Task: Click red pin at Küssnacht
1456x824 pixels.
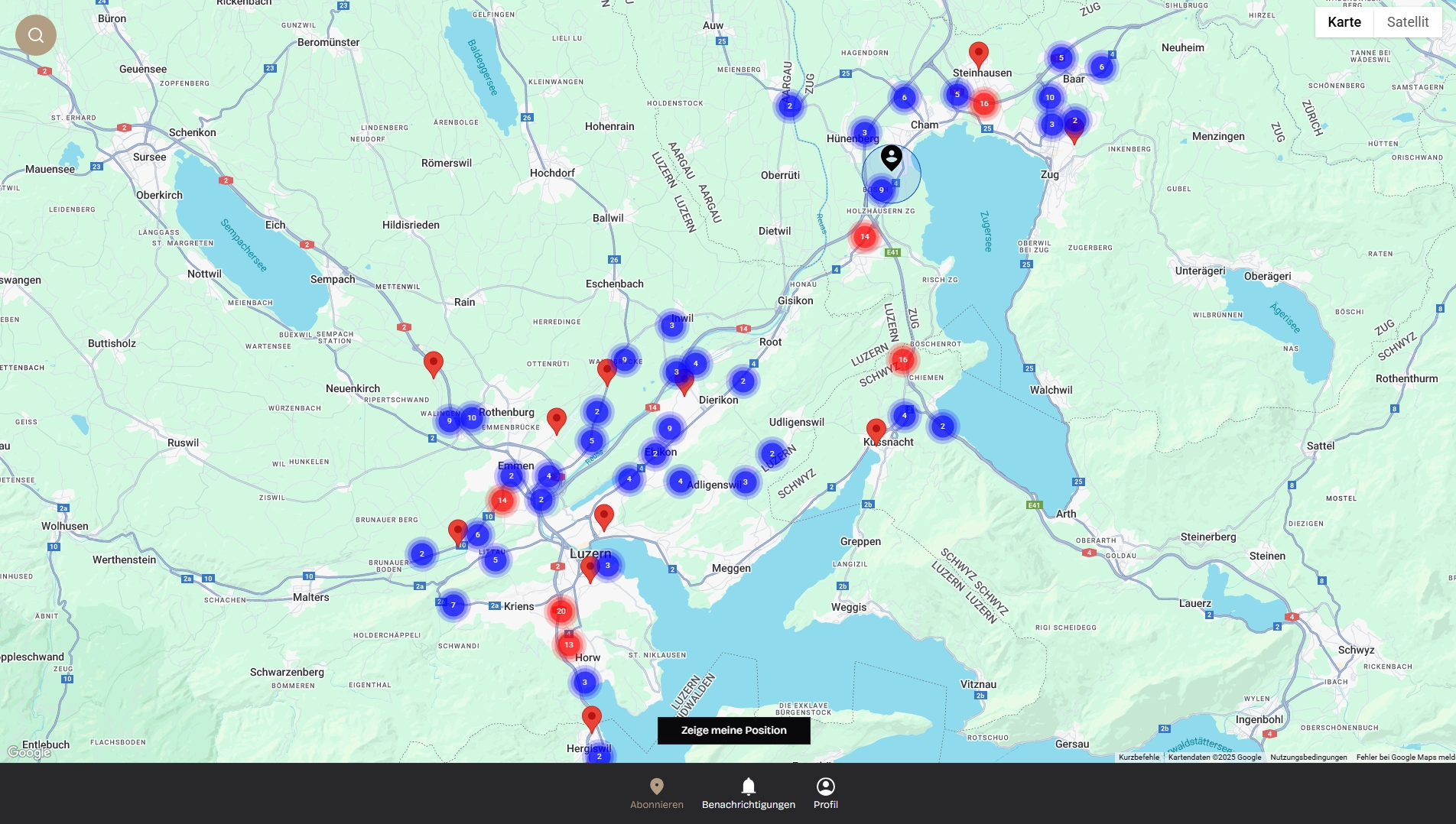Action: click(876, 433)
